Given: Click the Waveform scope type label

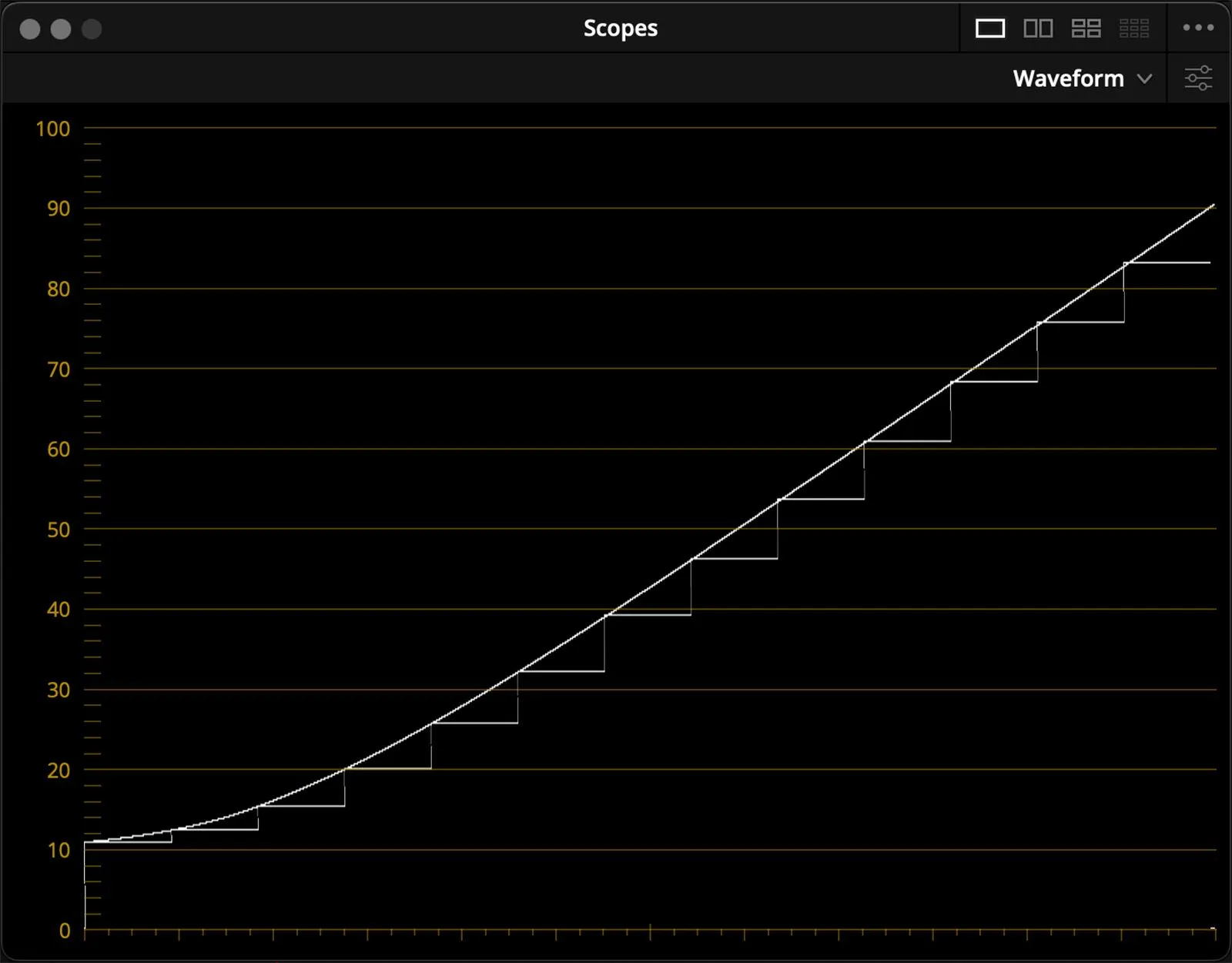Looking at the screenshot, I should coord(1068,79).
